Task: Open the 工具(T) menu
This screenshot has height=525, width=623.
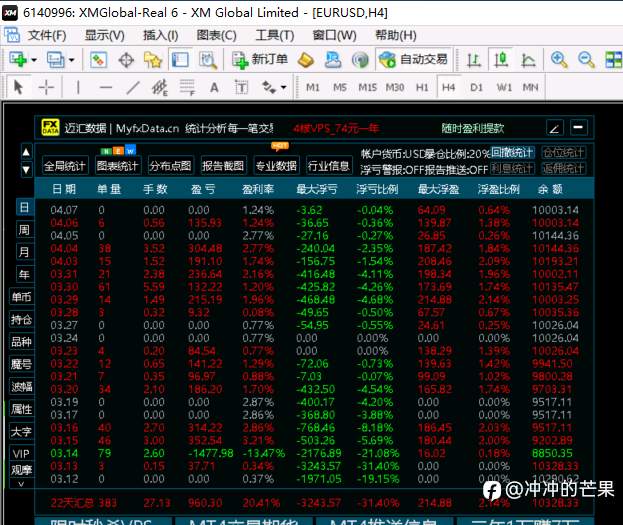Action: pyautogui.click(x=275, y=35)
